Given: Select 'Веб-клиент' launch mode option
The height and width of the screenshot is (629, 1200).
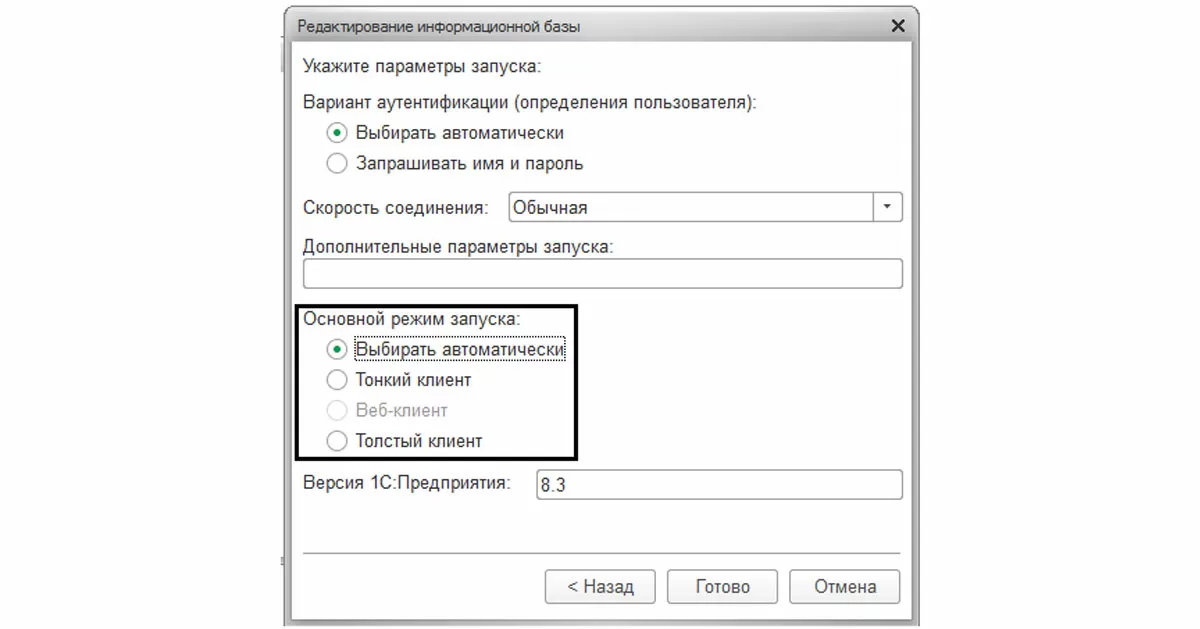Looking at the screenshot, I should (x=337, y=410).
